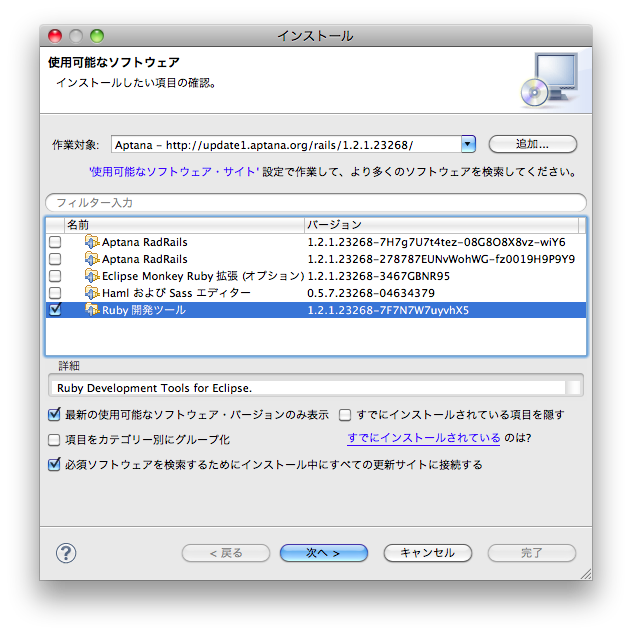The image size is (632, 635).
Task: Click the 追加... button
Action: [x=532, y=144]
